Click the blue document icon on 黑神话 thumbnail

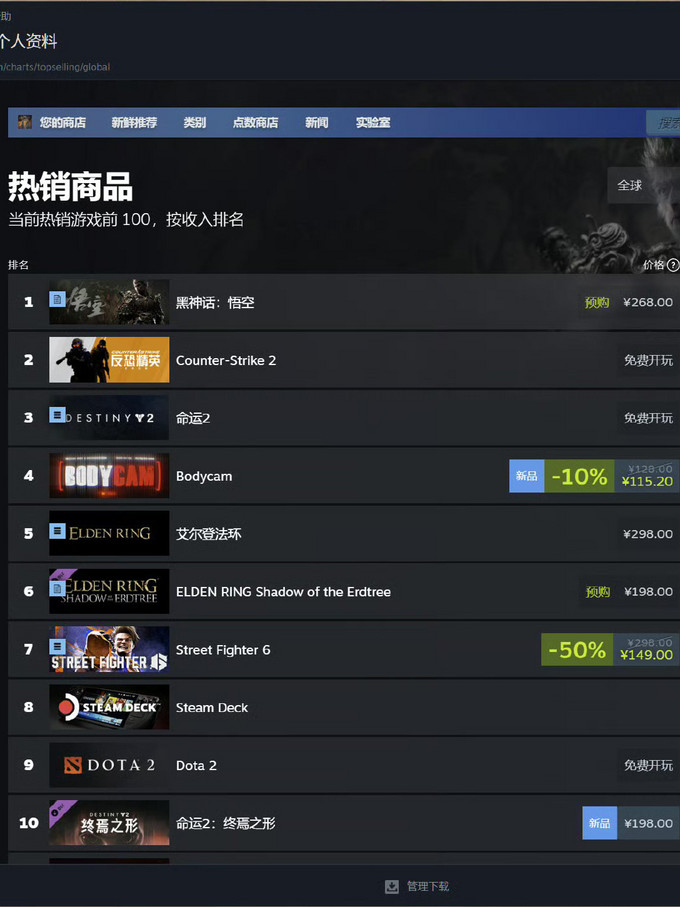57,299
